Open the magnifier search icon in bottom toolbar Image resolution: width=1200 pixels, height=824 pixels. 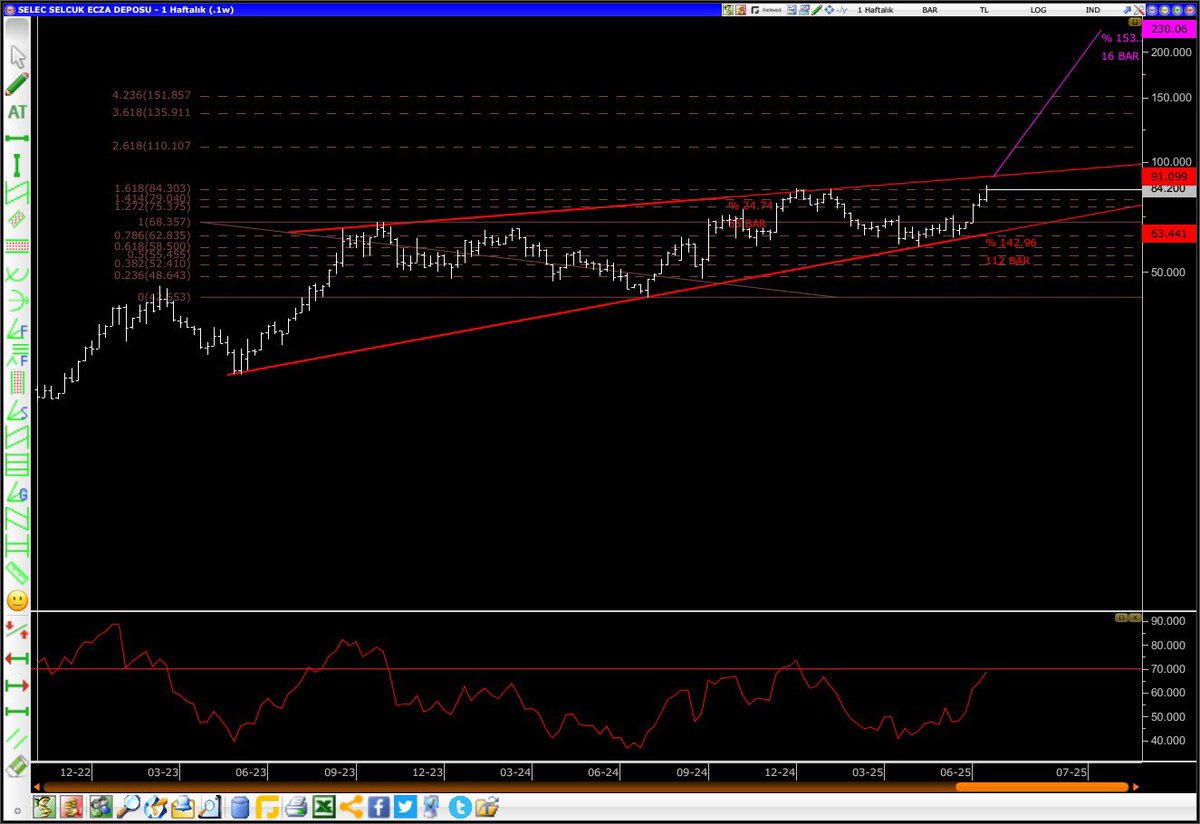tap(128, 807)
